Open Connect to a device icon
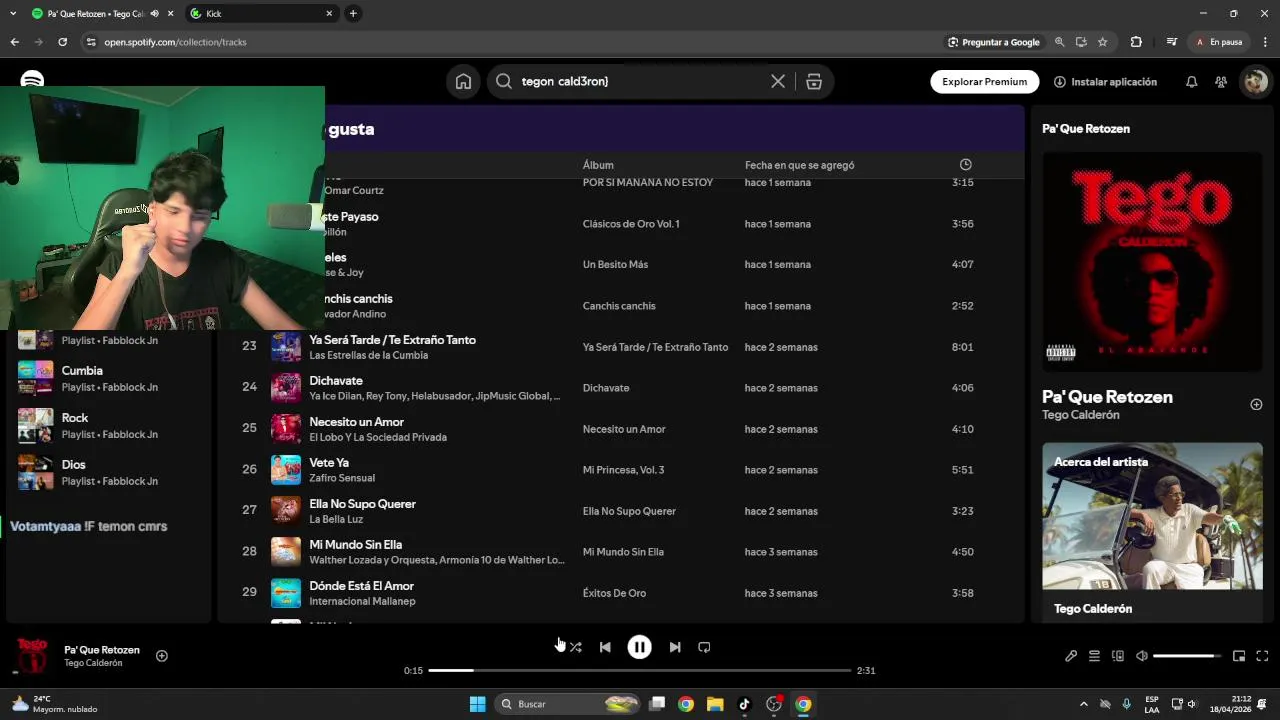The width and height of the screenshot is (1280, 720). click(1118, 656)
